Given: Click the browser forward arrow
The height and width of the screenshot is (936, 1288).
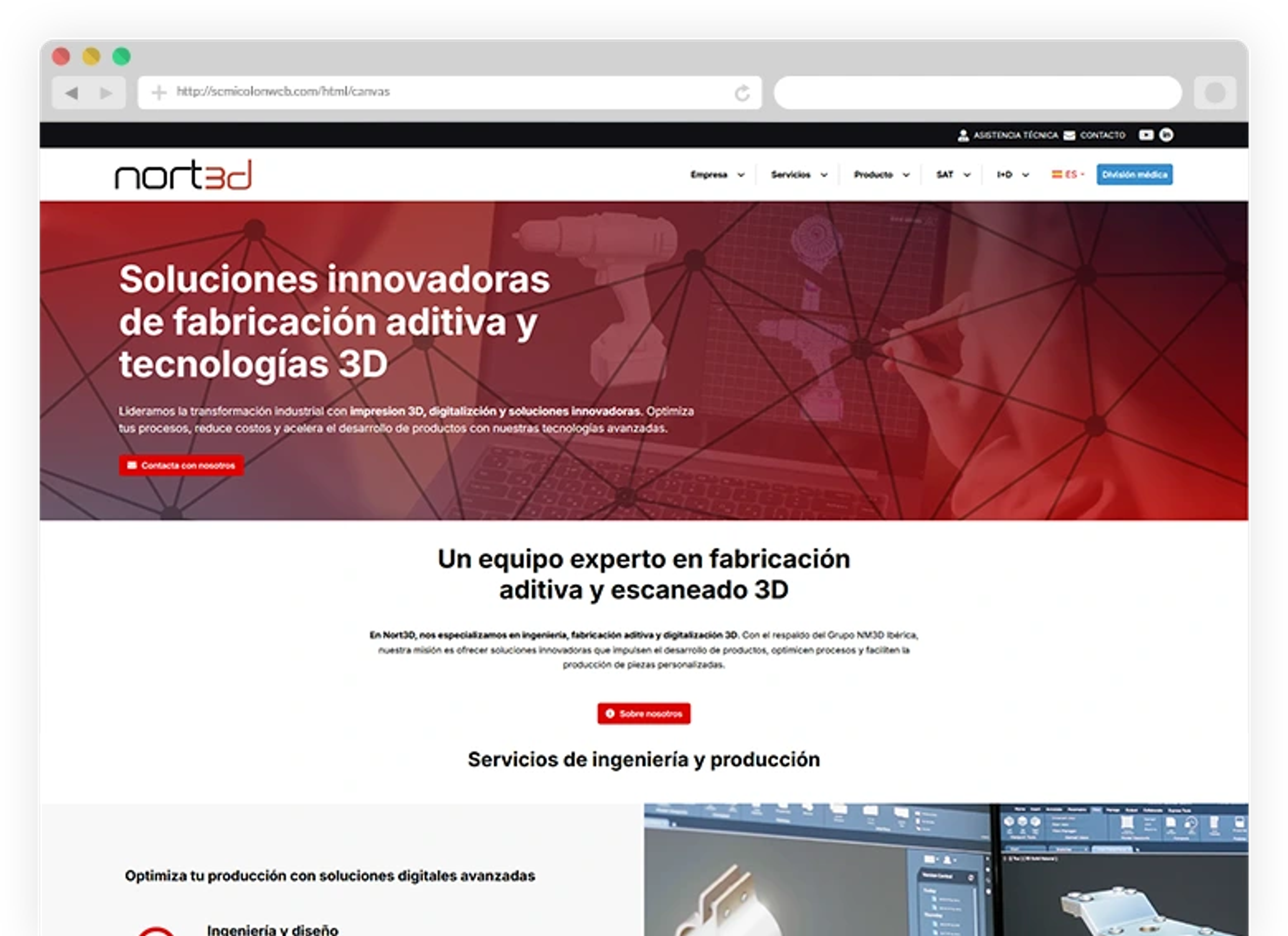Looking at the screenshot, I should 106,93.
